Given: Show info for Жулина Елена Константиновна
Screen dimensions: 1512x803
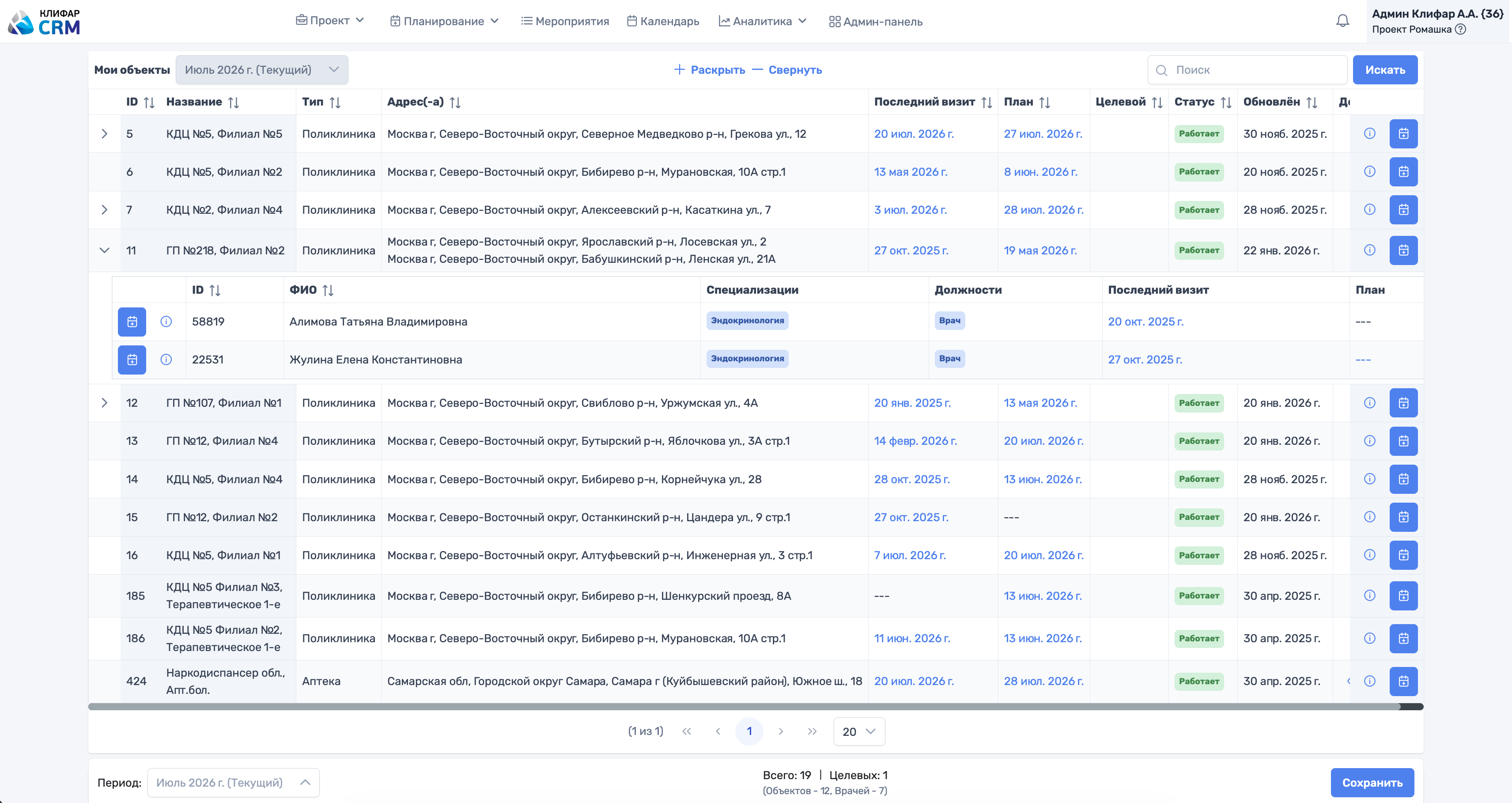Looking at the screenshot, I should (x=166, y=360).
